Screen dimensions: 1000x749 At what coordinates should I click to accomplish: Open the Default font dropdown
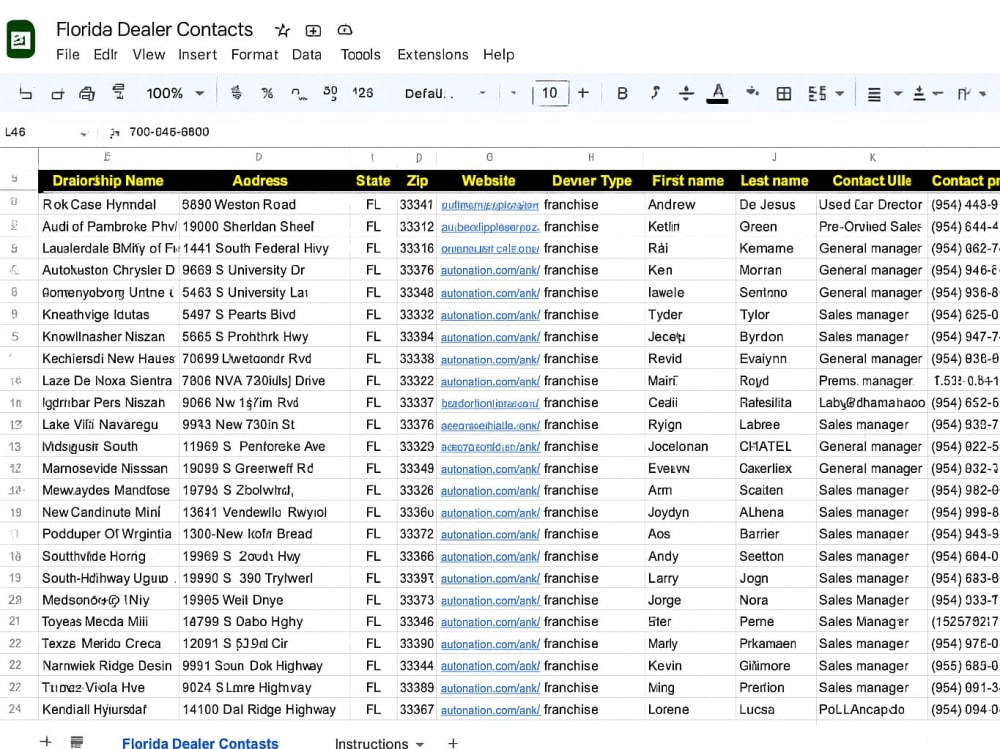(445, 93)
